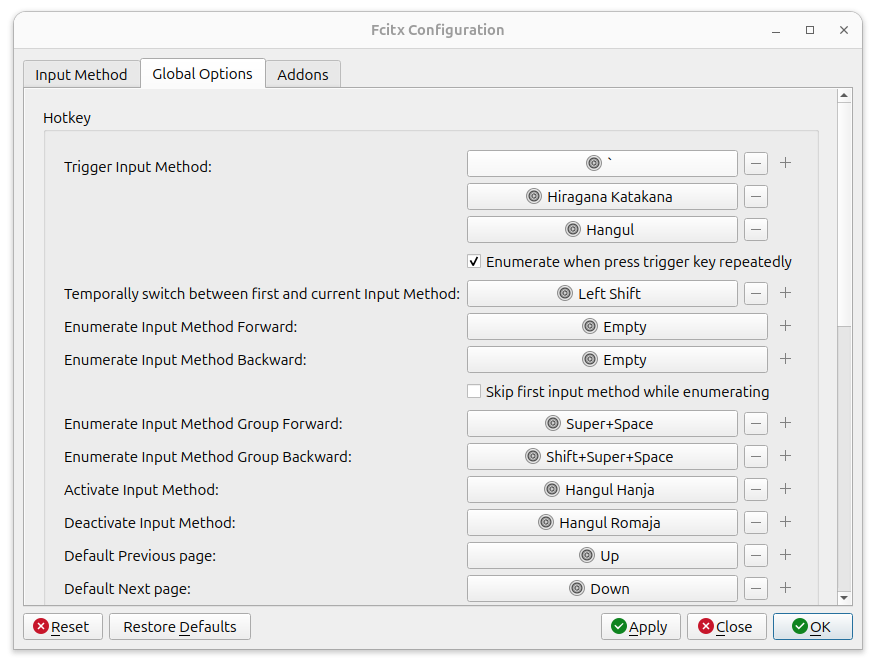Add key for Default Previous page

(x=785, y=555)
